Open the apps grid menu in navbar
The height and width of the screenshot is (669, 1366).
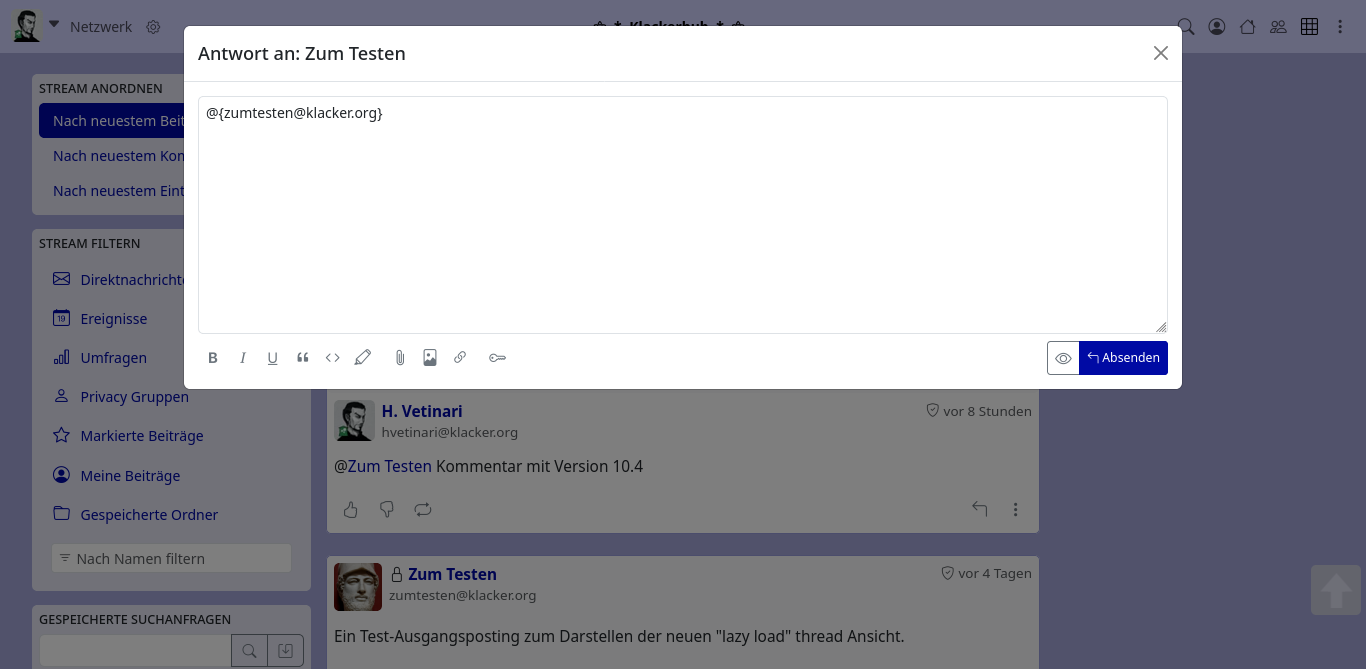[x=1309, y=27]
